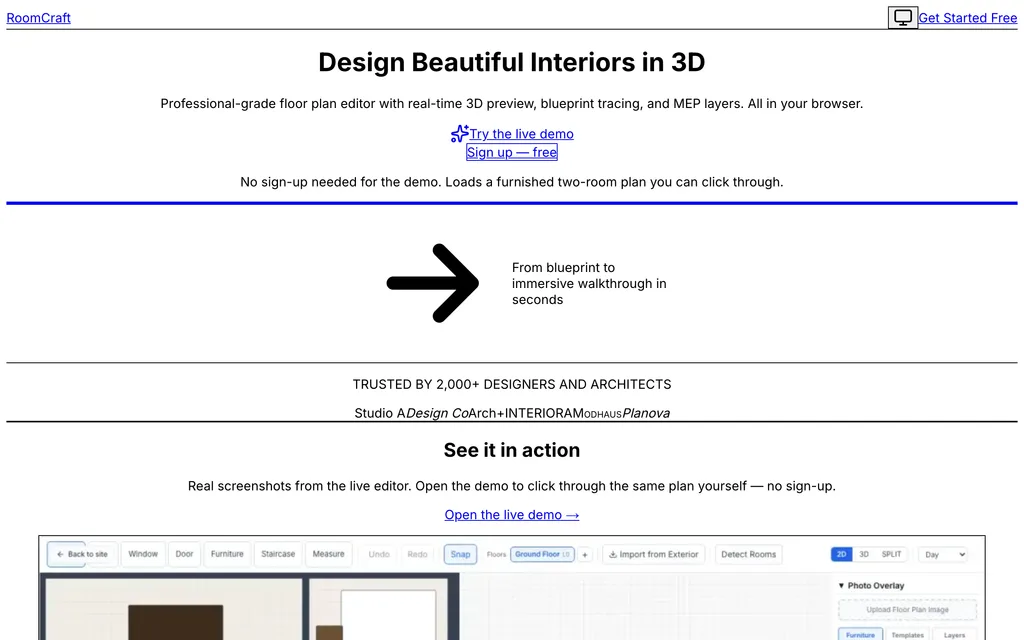
Task: Open Try the live demo link
Action: pyautogui.click(x=521, y=134)
